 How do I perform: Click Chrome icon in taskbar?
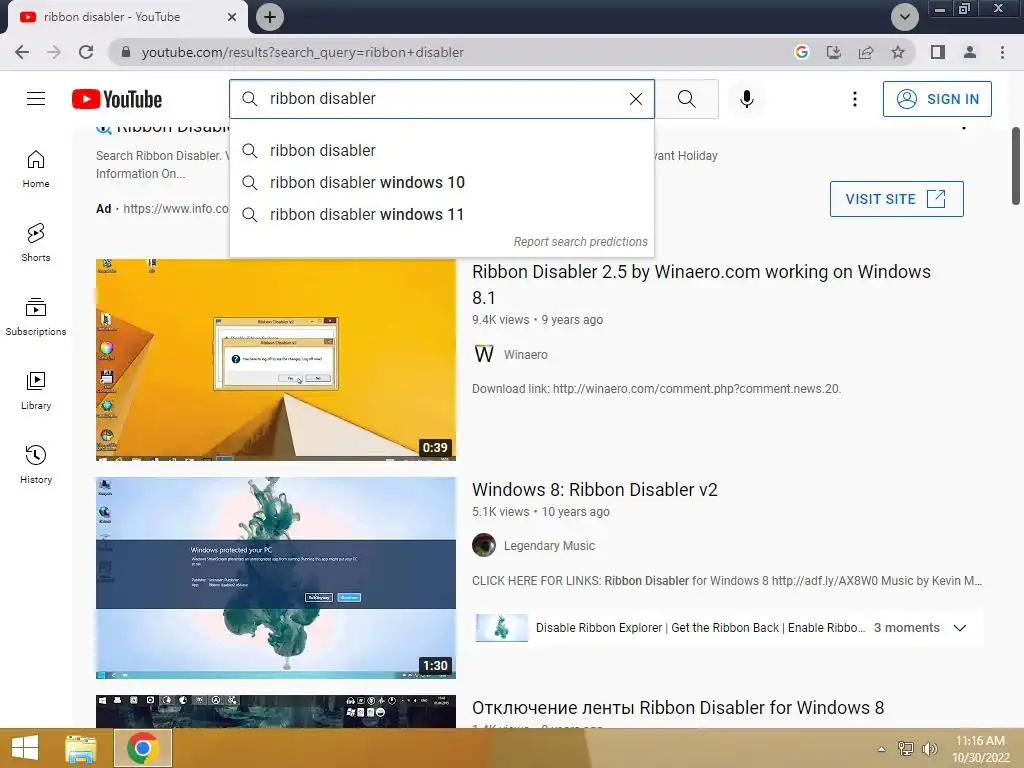[x=143, y=748]
